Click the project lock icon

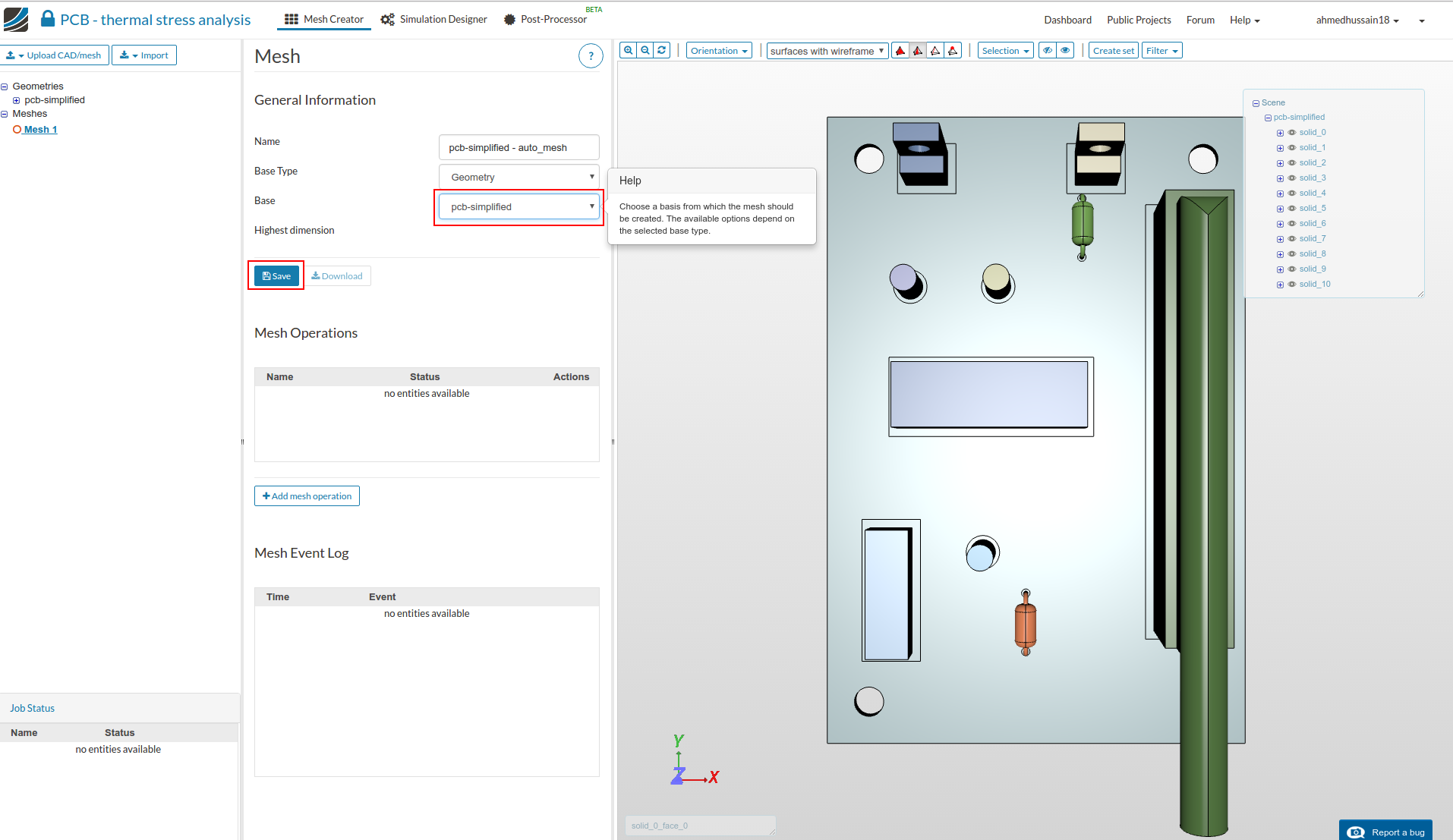[48, 19]
